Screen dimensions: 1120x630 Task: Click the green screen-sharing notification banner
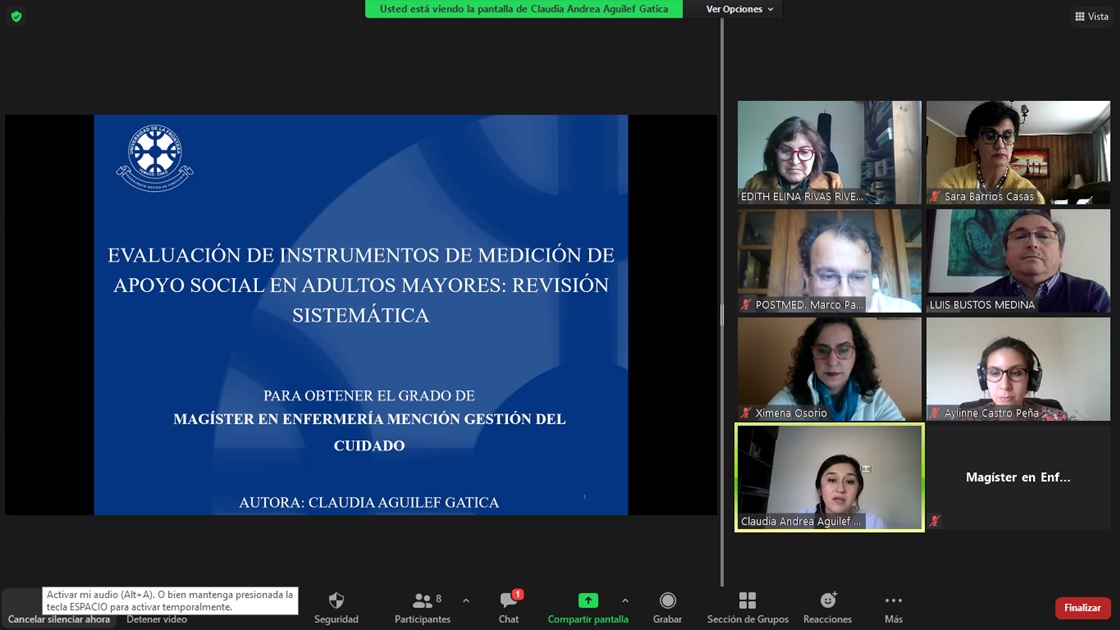(x=524, y=9)
